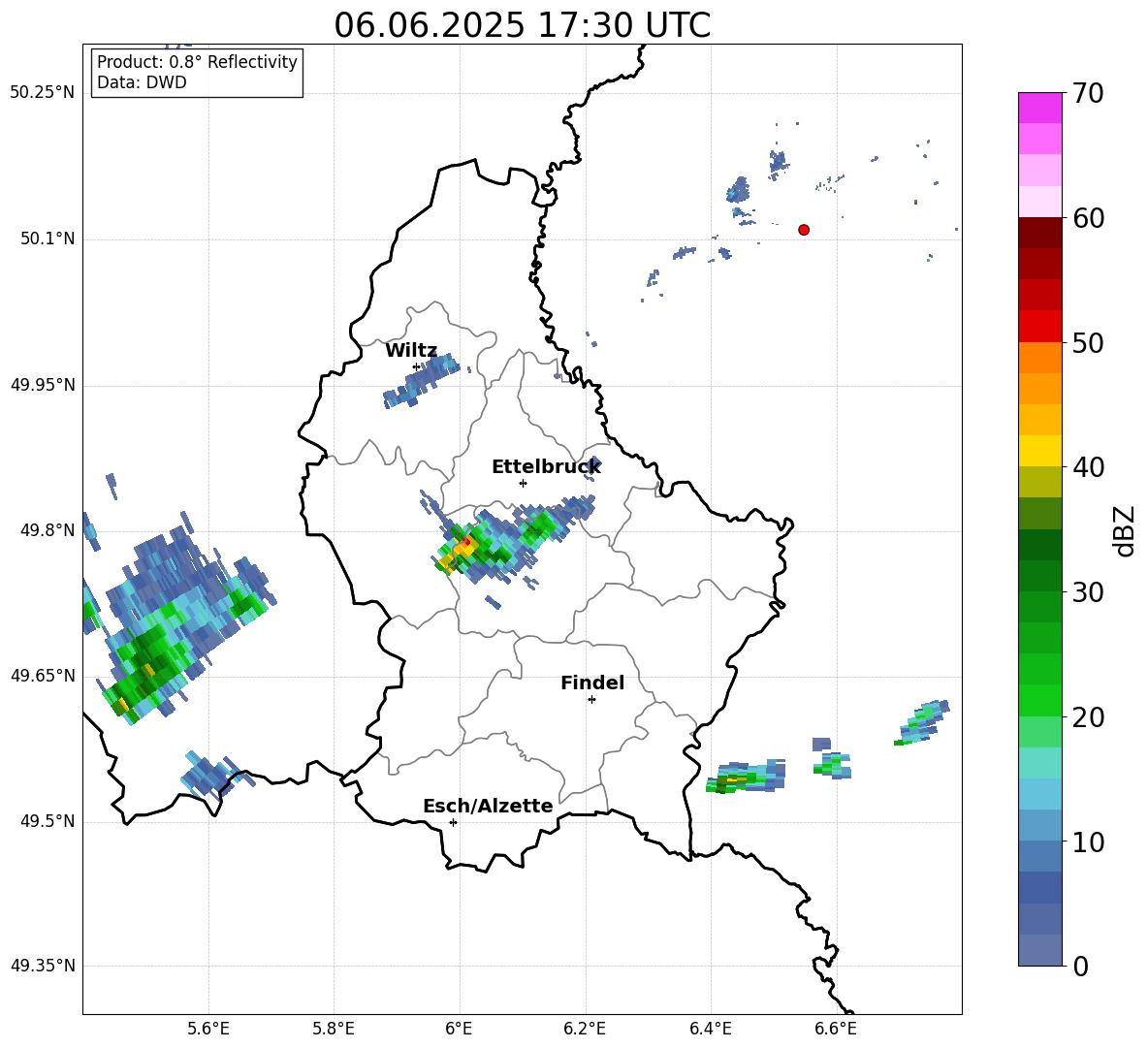The image size is (1148, 1048).
Task: Click the title 06.06.2025 17:30 UTC
Action: 522,25
